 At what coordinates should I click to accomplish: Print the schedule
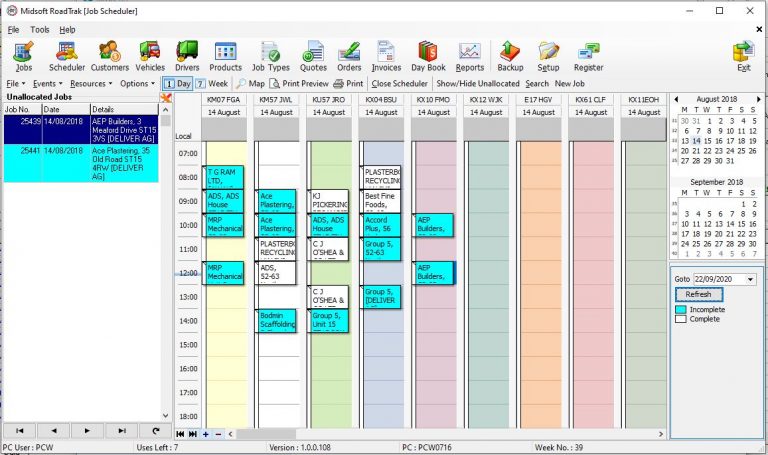pos(348,84)
